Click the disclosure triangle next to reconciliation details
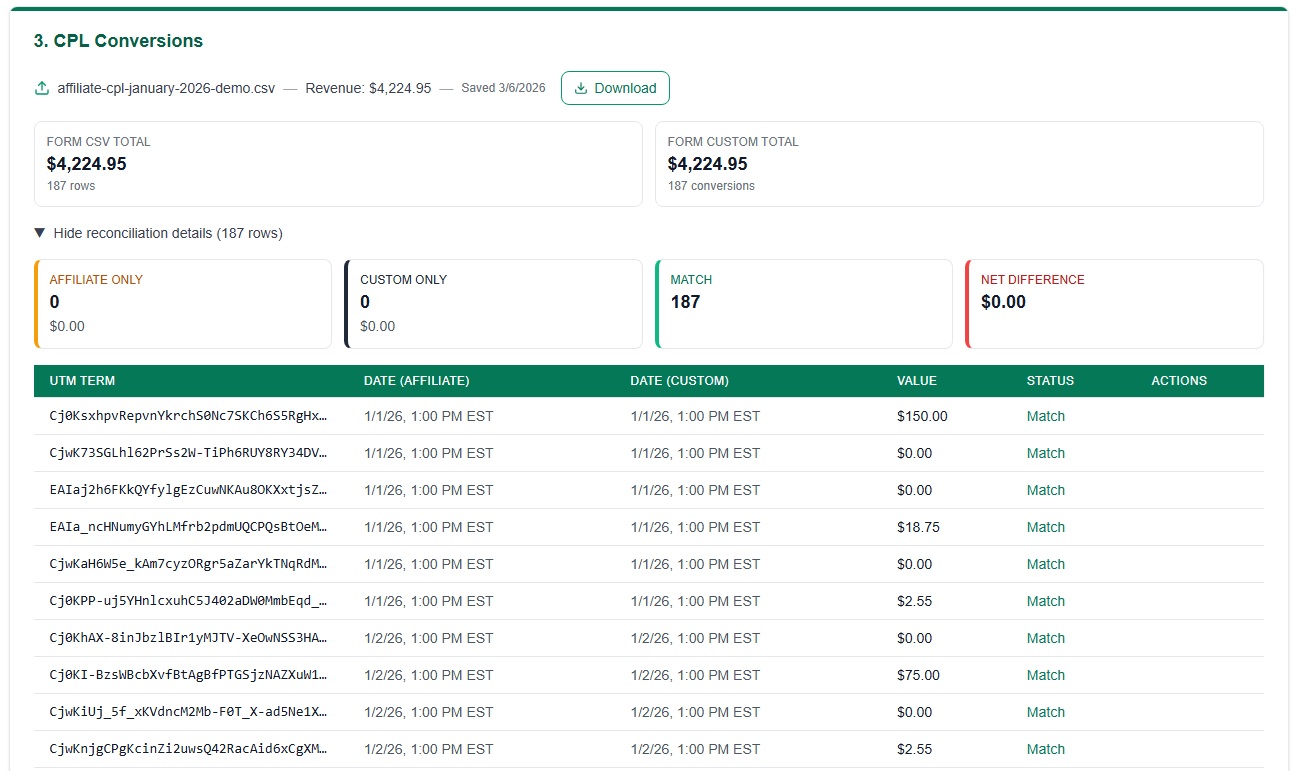Viewport: 1299px width, 771px height. (x=39, y=232)
